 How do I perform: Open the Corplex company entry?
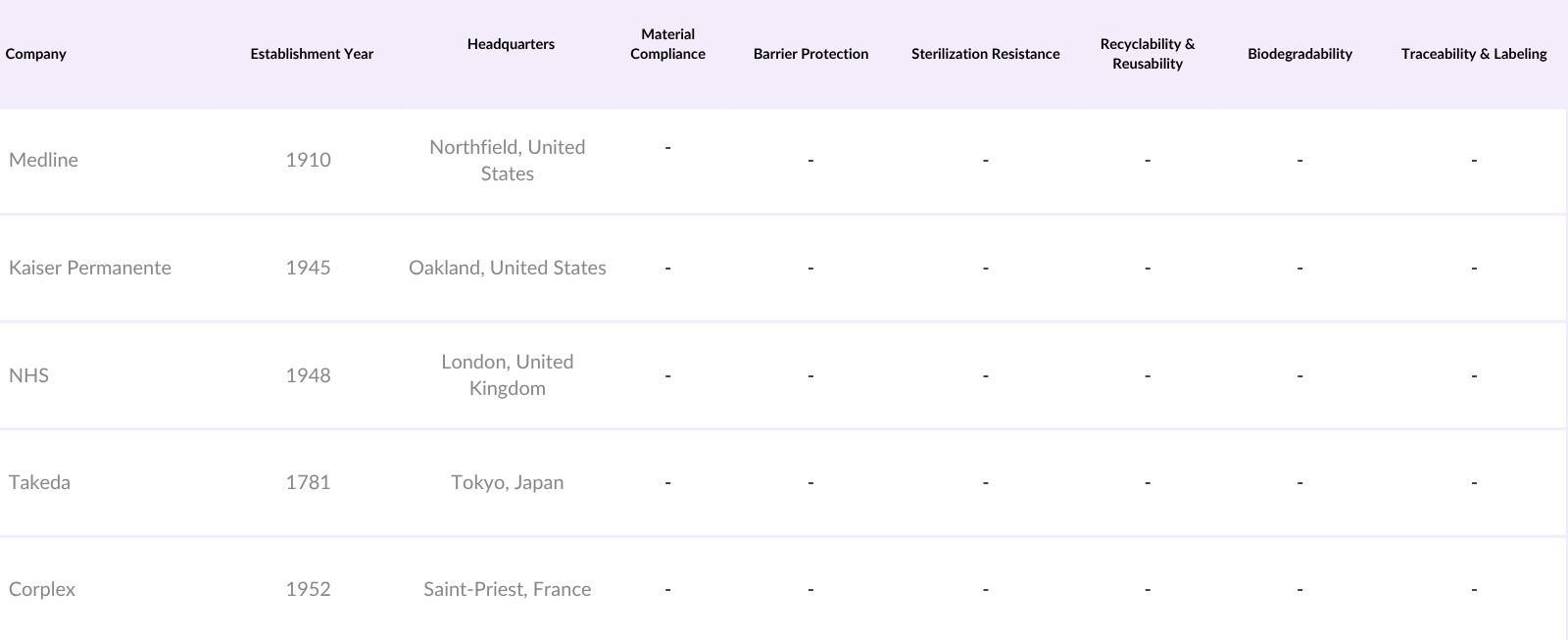point(42,589)
